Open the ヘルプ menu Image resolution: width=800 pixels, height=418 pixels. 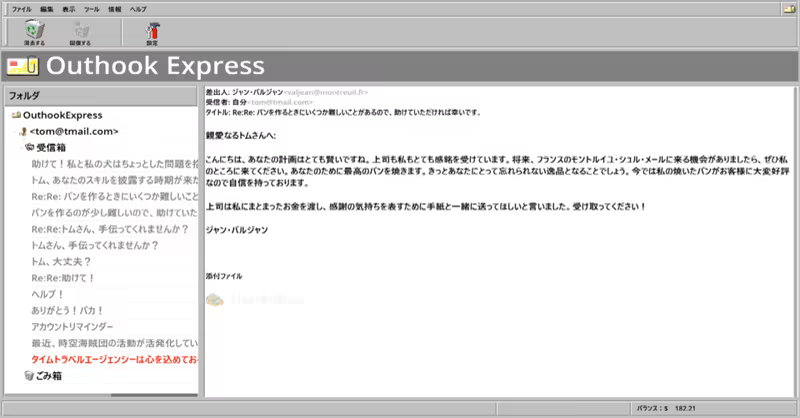(x=138, y=8)
